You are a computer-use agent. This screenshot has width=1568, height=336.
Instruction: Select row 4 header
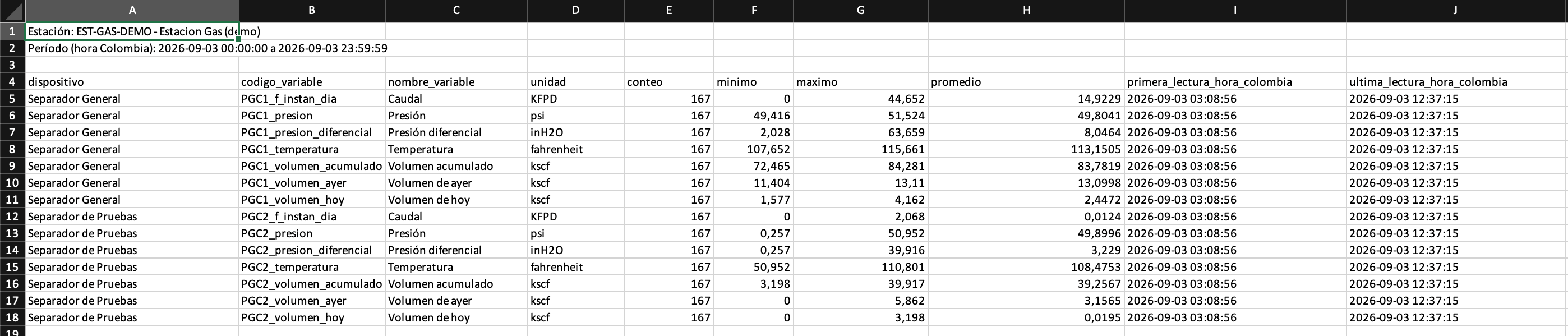click(12, 81)
